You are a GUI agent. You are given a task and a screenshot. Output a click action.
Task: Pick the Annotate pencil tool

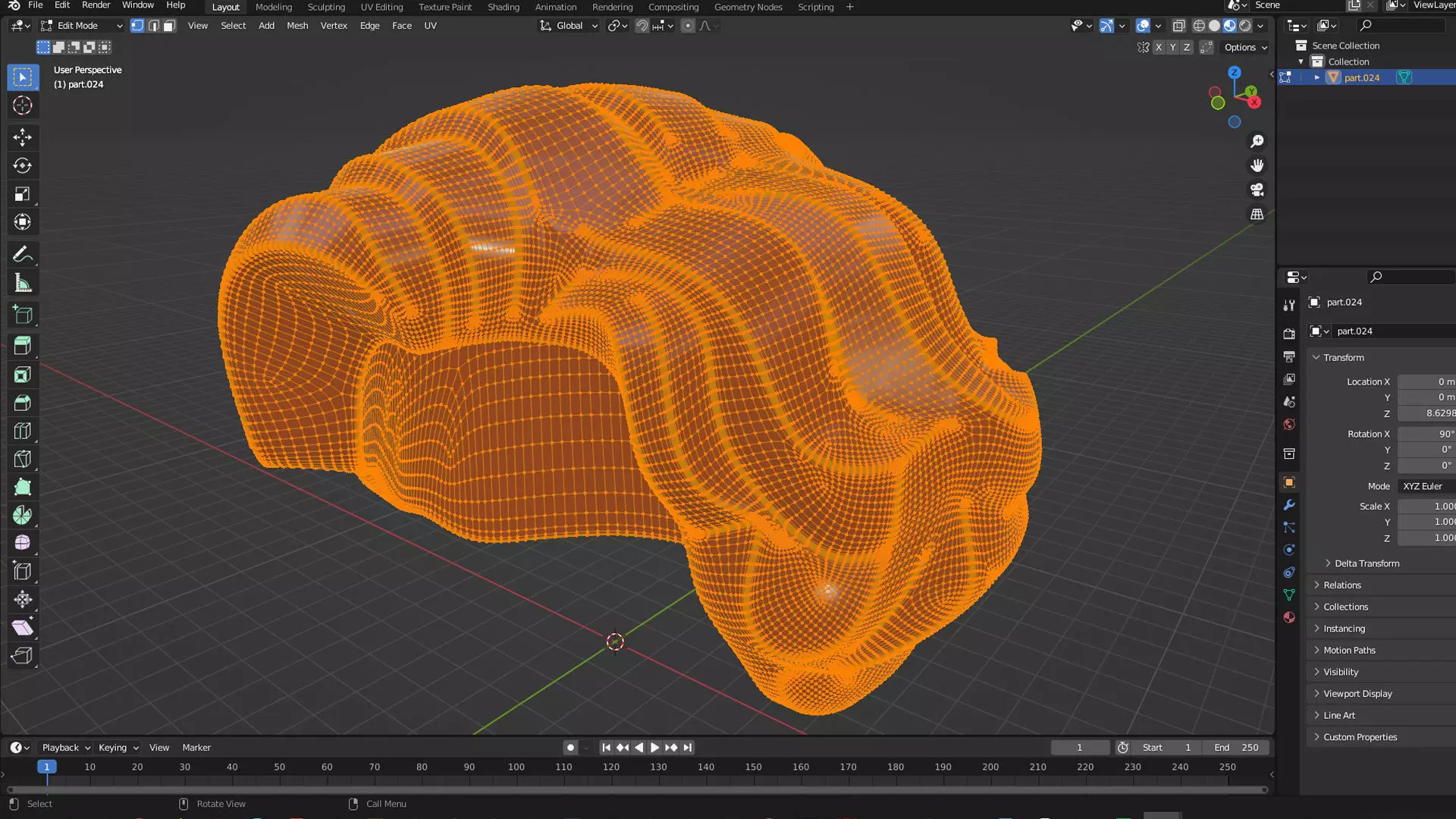[x=22, y=255]
